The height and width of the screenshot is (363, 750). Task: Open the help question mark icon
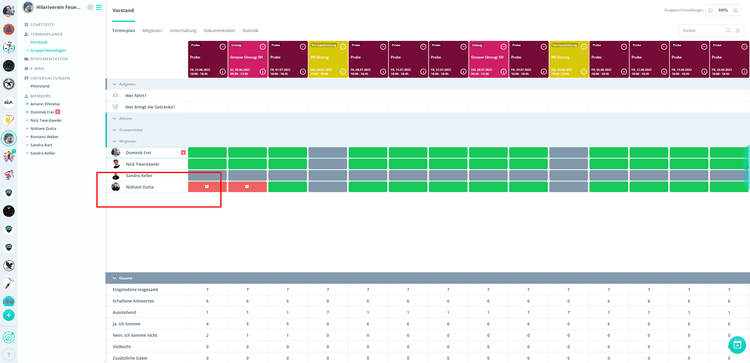tap(9, 354)
